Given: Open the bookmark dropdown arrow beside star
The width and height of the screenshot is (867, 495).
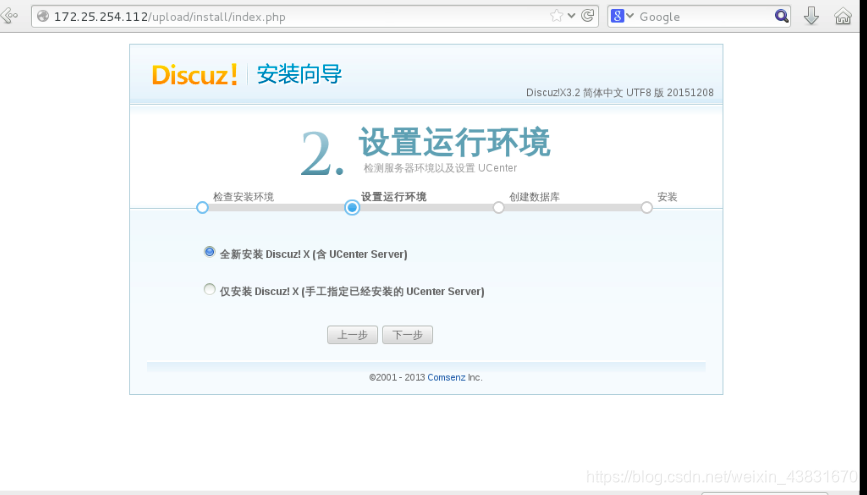Looking at the screenshot, I should coord(571,16).
